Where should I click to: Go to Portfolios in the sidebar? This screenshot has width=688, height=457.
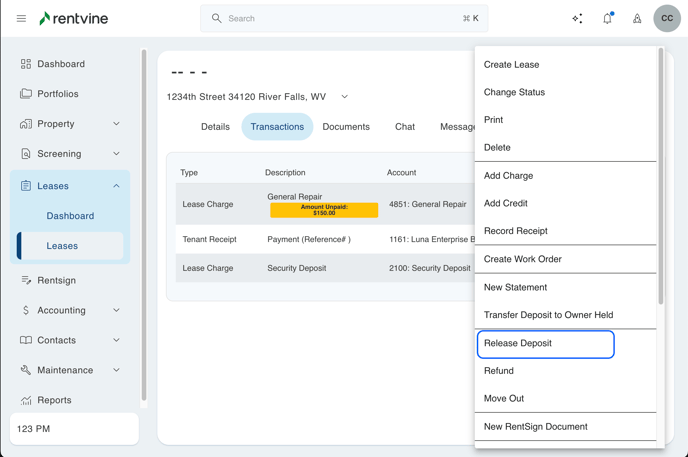[x=57, y=94]
